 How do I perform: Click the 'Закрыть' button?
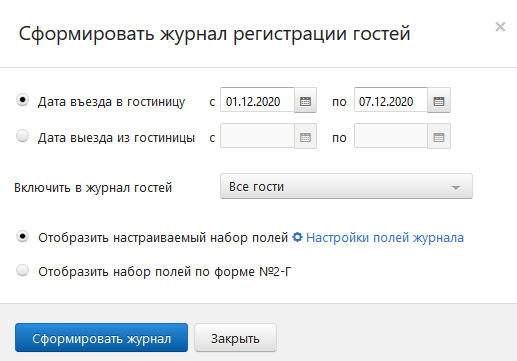click(x=235, y=337)
